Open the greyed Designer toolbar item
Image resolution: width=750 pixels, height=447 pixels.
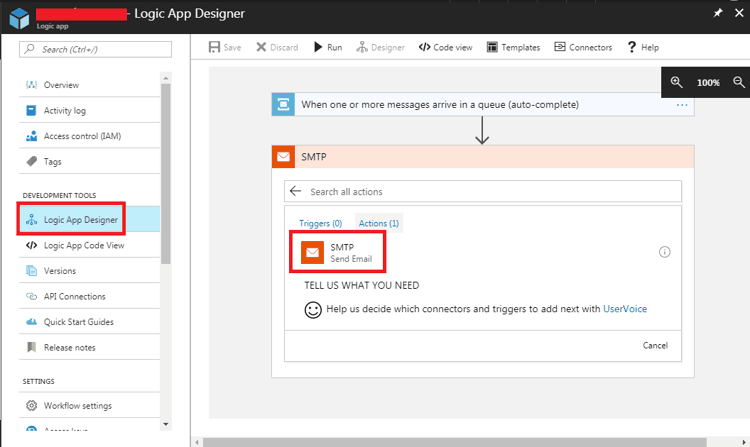click(380, 47)
